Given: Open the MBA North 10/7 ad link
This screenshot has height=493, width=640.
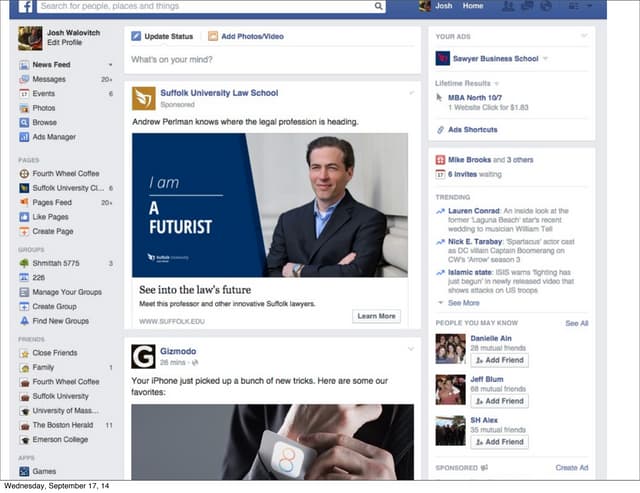Looking at the screenshot, I should (x=475, y=98).
